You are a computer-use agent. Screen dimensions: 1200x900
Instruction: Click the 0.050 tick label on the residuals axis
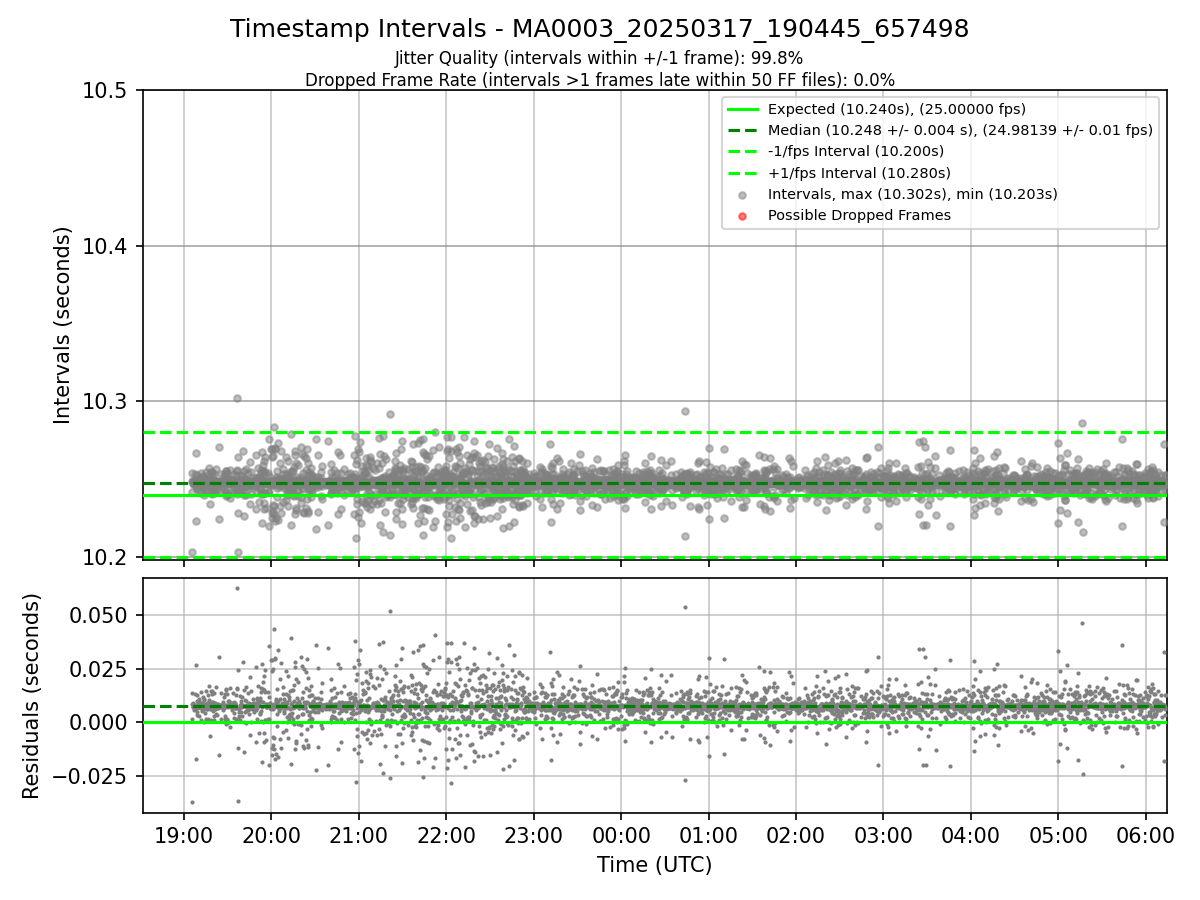tap(100, 615)
